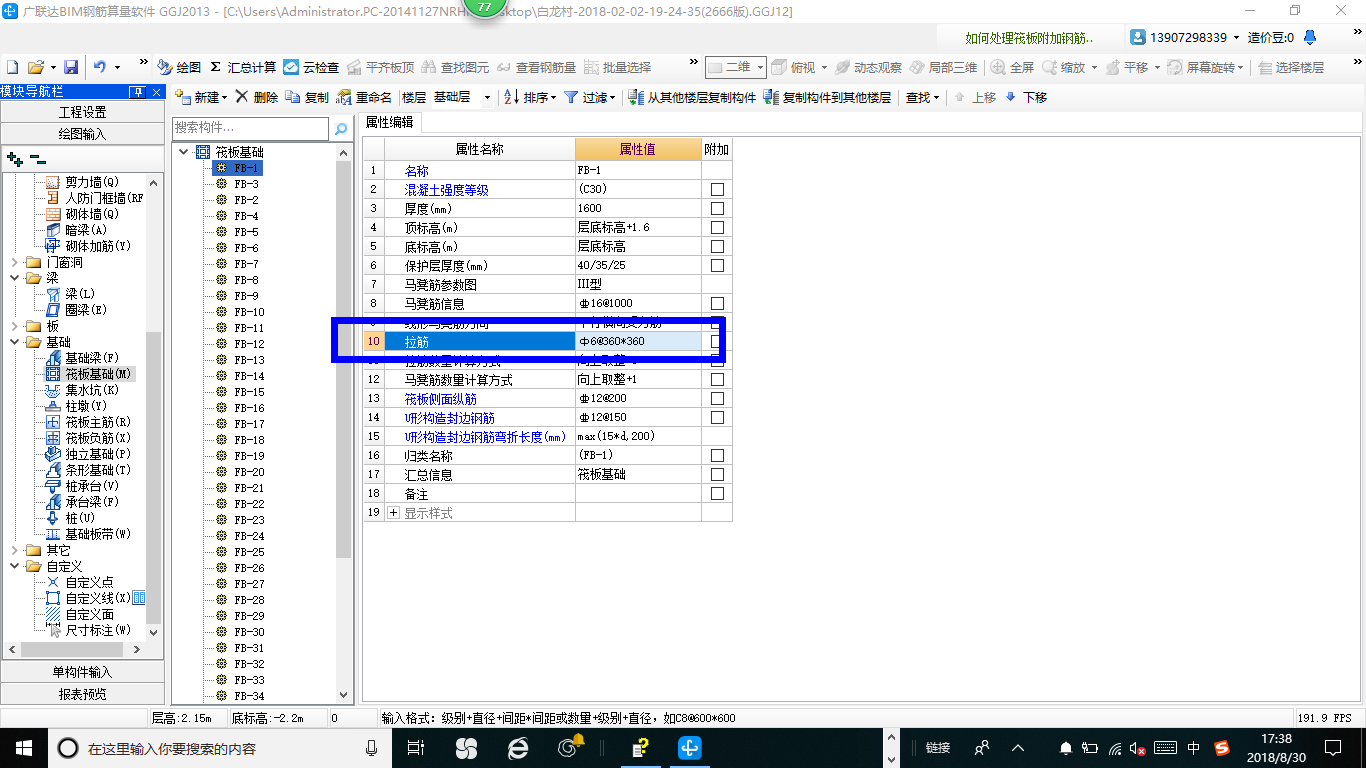Start 云检查 cloud check
Viewport: 1366px width, 768px height.
(311, 67)
